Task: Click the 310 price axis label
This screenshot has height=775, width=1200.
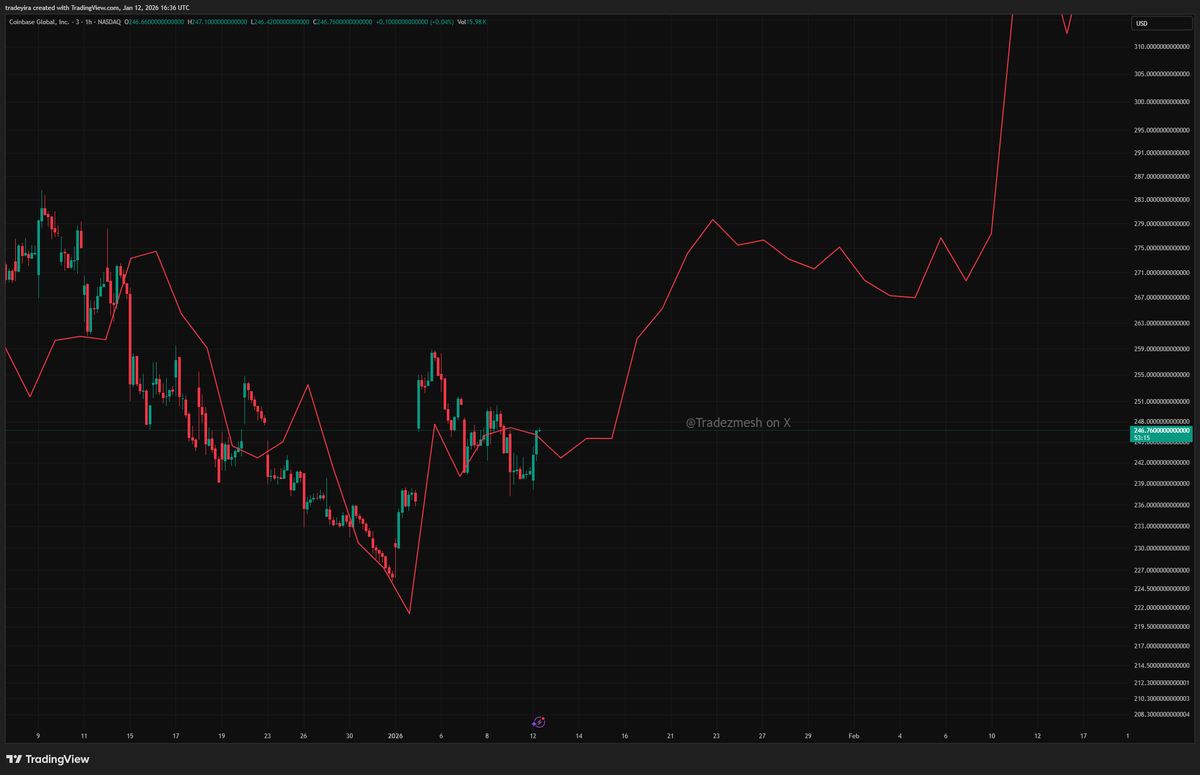Action: tap(1161, 47)
